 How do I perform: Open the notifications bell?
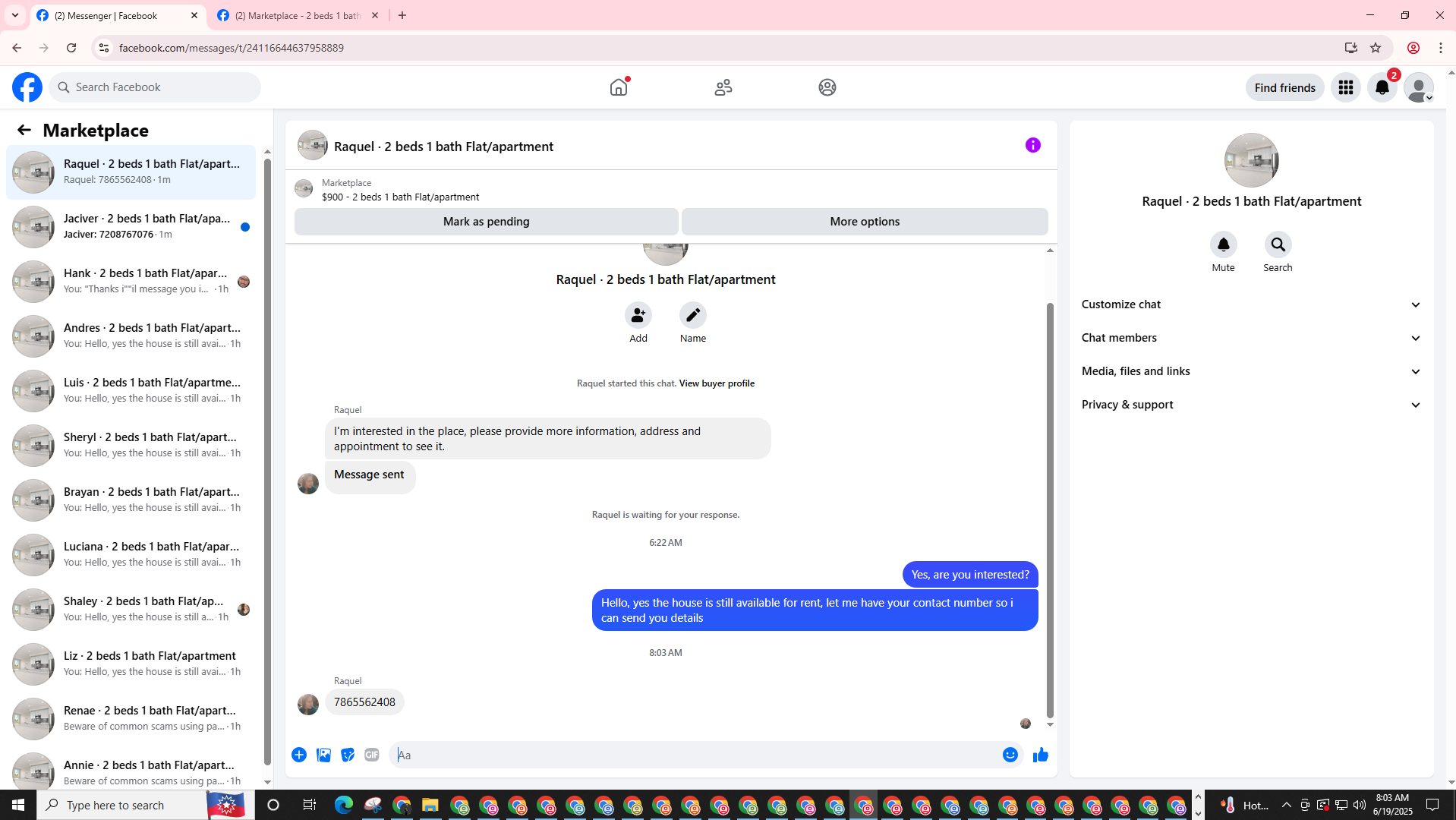pyautogui.click(x=1382, y=87)
